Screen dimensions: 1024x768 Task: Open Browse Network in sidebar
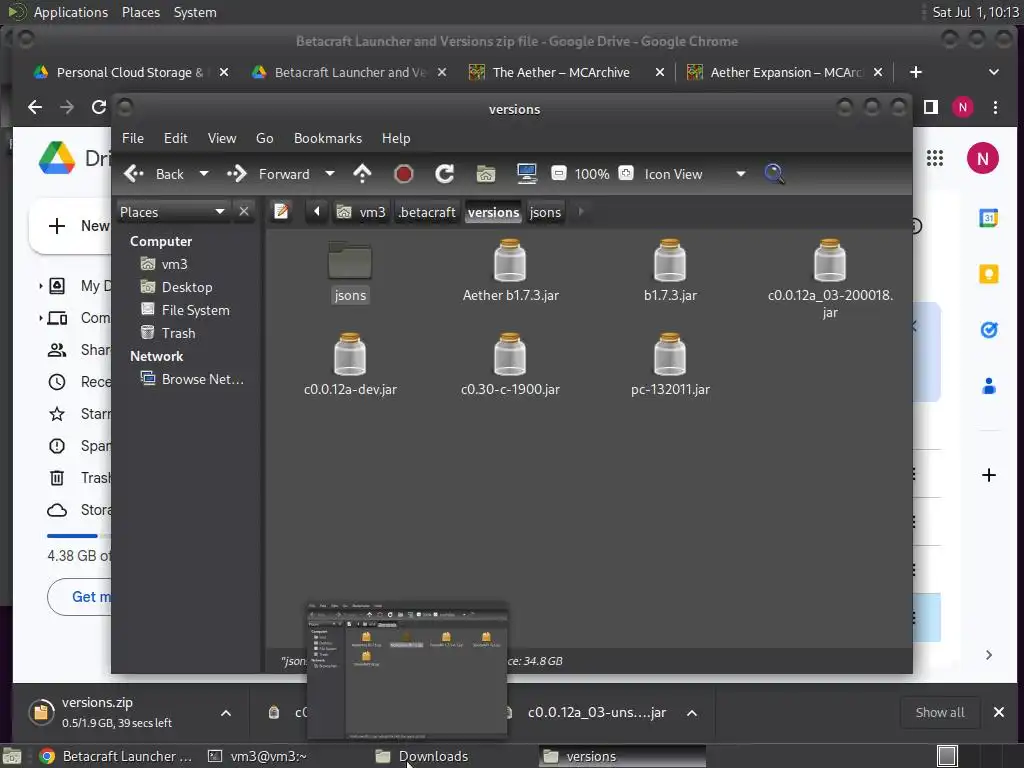(x=202, y=379)
